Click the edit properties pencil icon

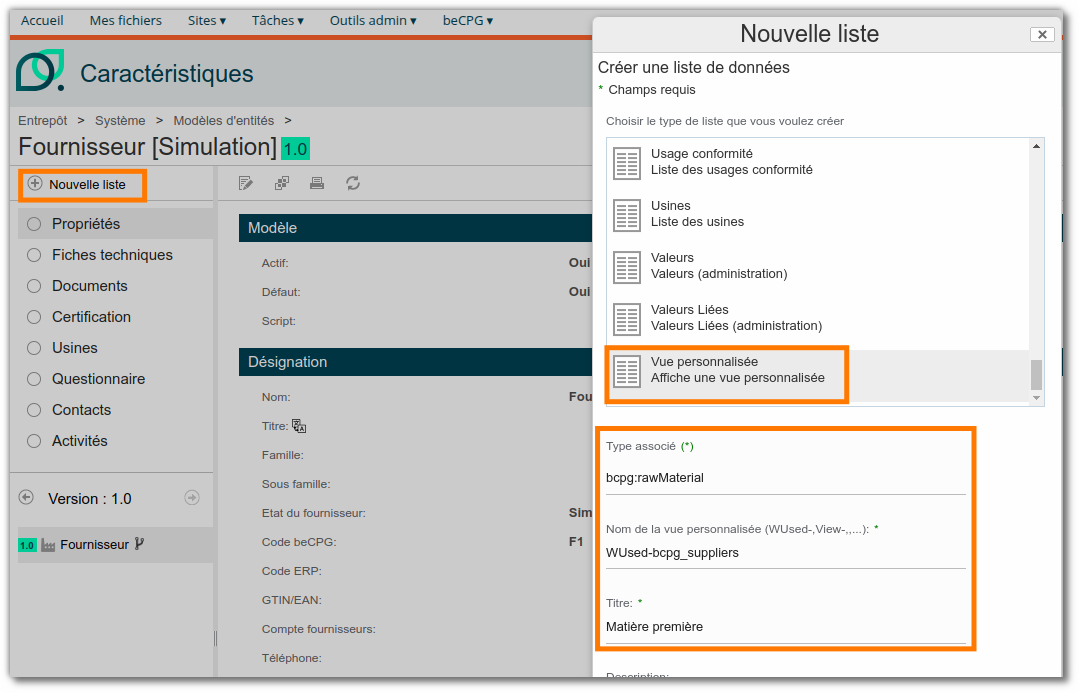coord(246,183)
